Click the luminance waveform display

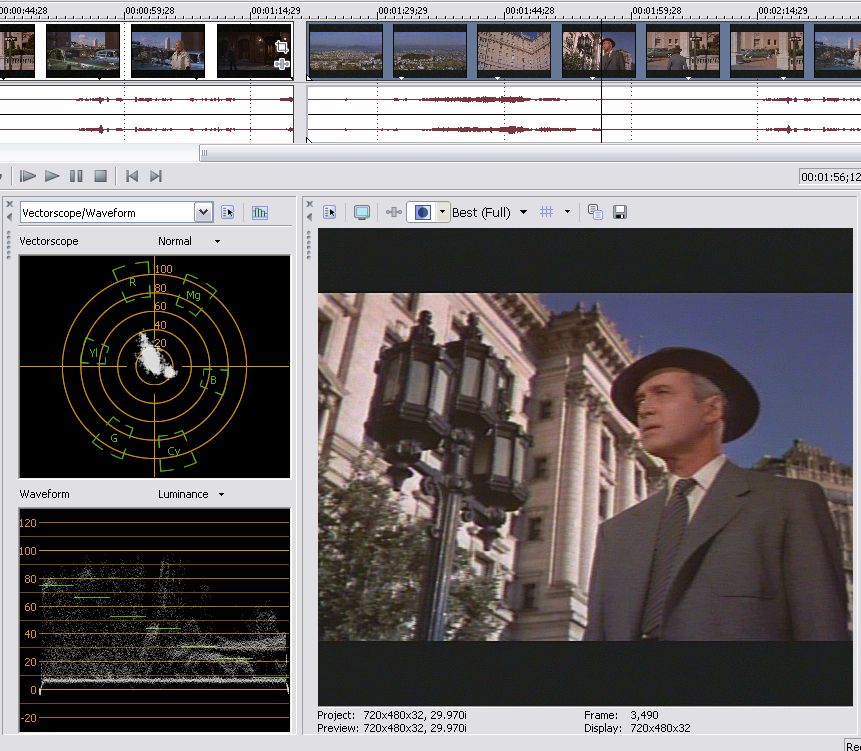point(154,620)
